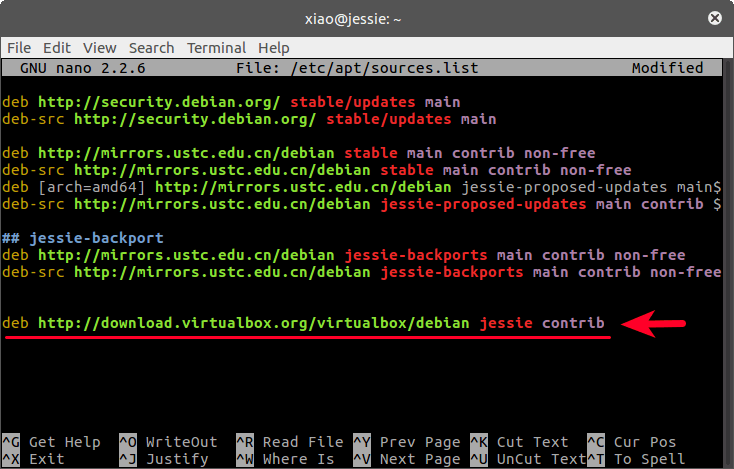Click the '## jessie-backport' comment line

(84, 239)
